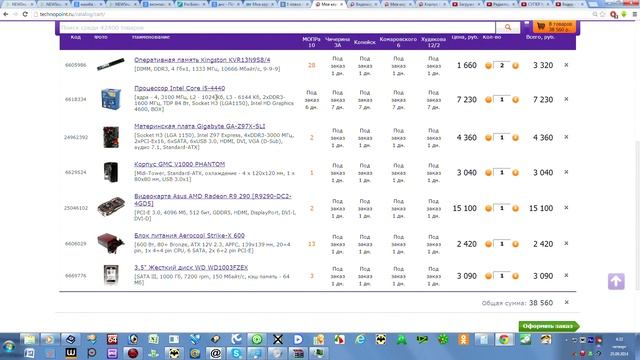Click the Kingston memory stick thumbnail
Viewport: 640px width, 360px height.
(111, 64)
